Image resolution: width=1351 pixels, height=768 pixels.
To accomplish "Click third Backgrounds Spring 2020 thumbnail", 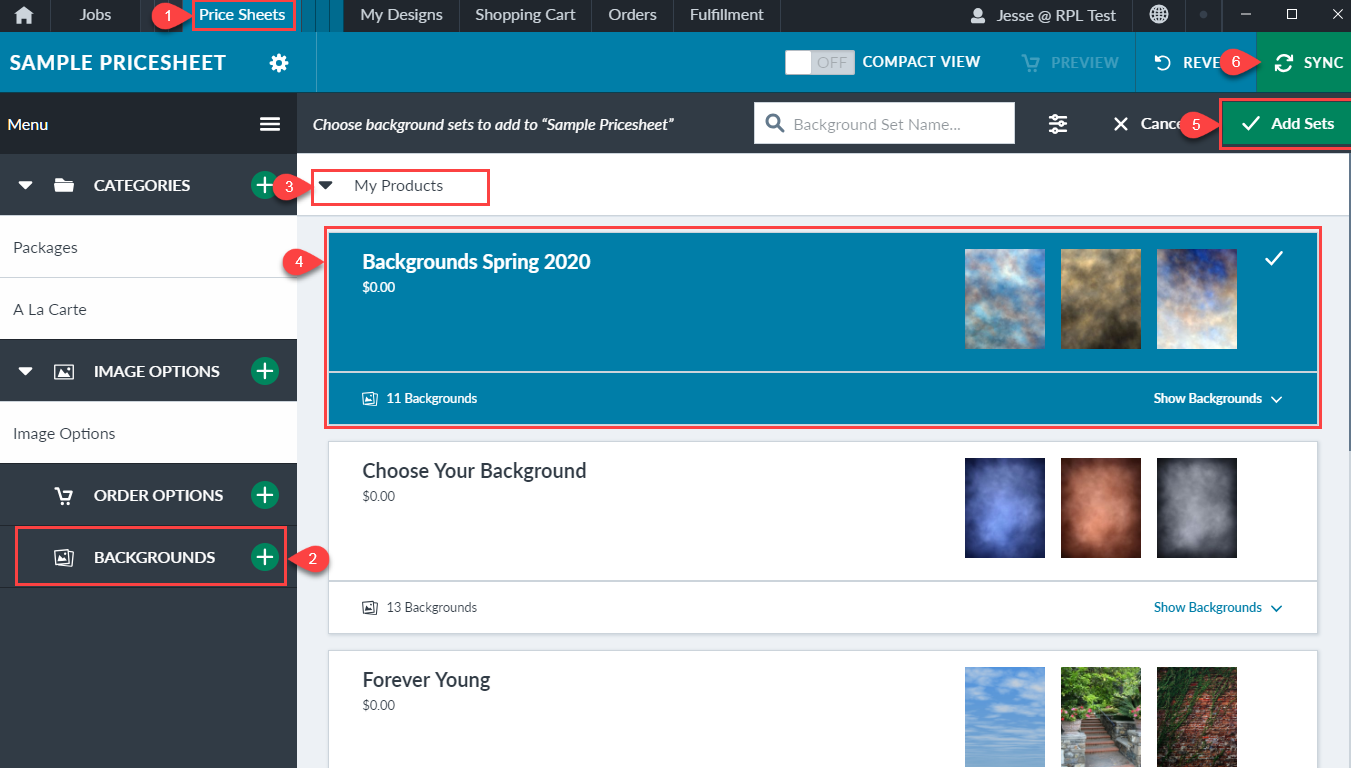I will tap(1197, 299).
